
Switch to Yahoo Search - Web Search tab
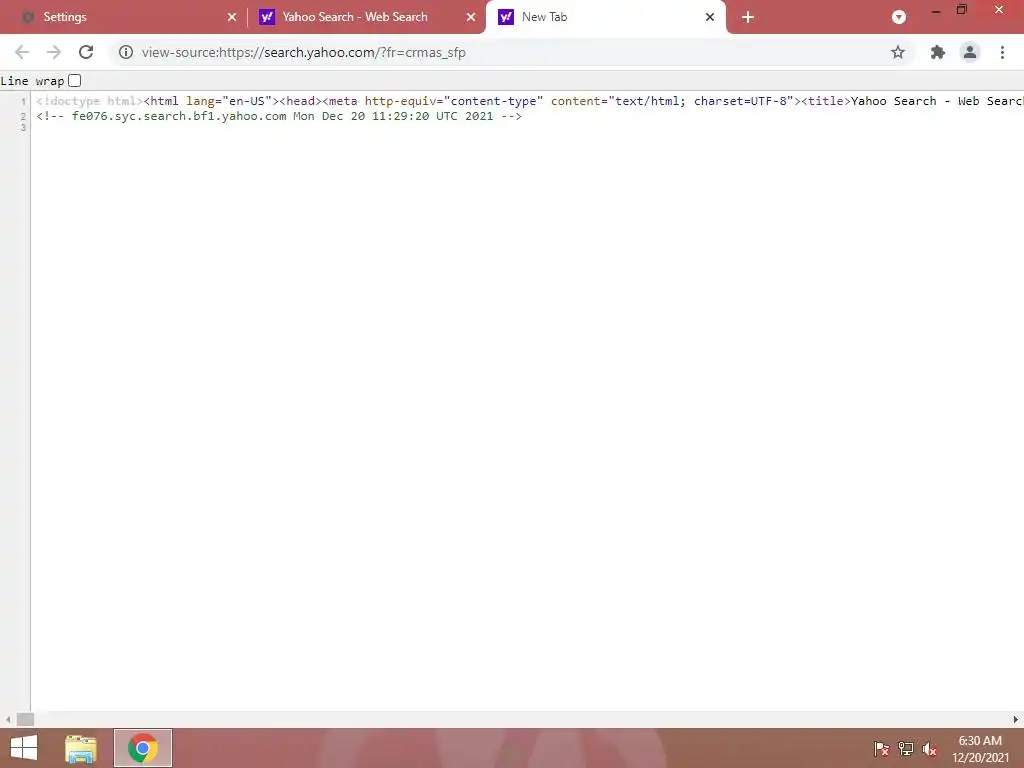[x=368, y=17]
